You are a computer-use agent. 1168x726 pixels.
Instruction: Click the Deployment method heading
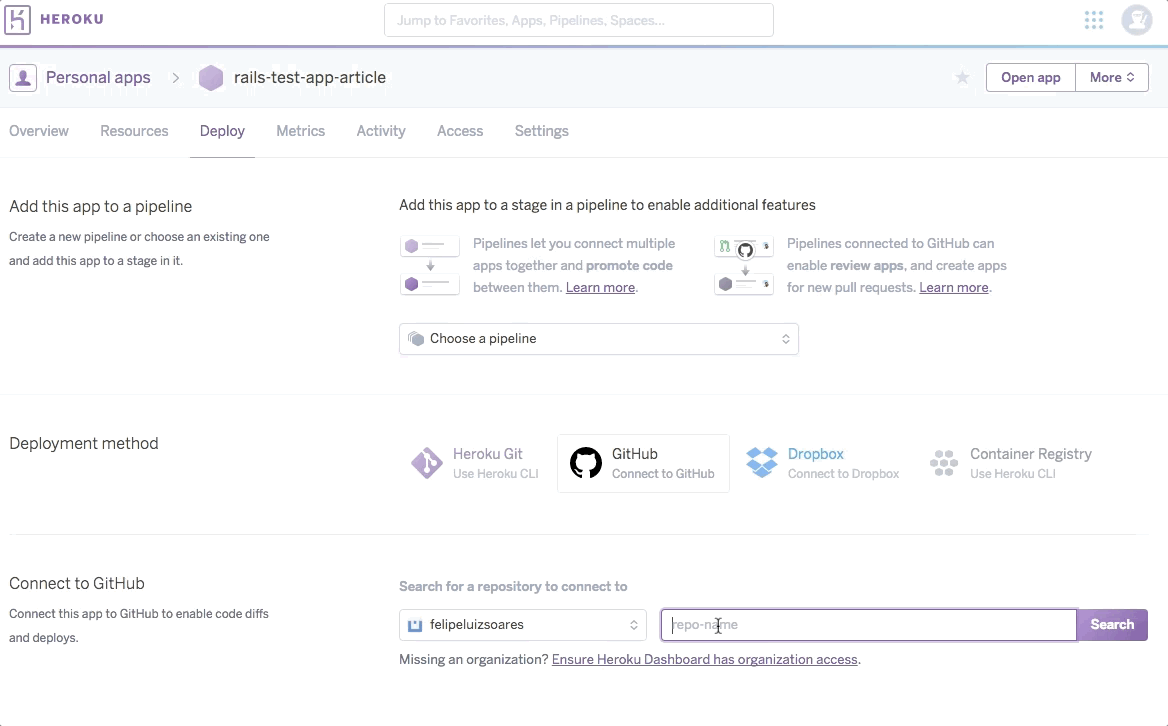[83, 443]
